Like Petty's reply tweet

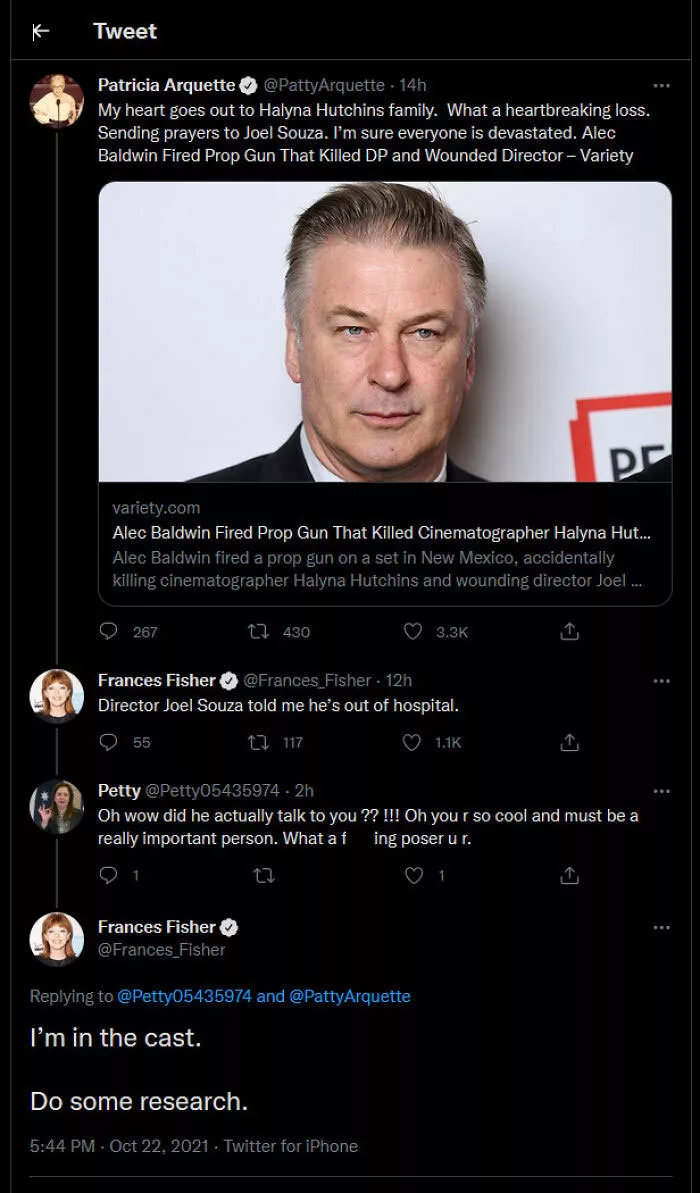[412, 876]
